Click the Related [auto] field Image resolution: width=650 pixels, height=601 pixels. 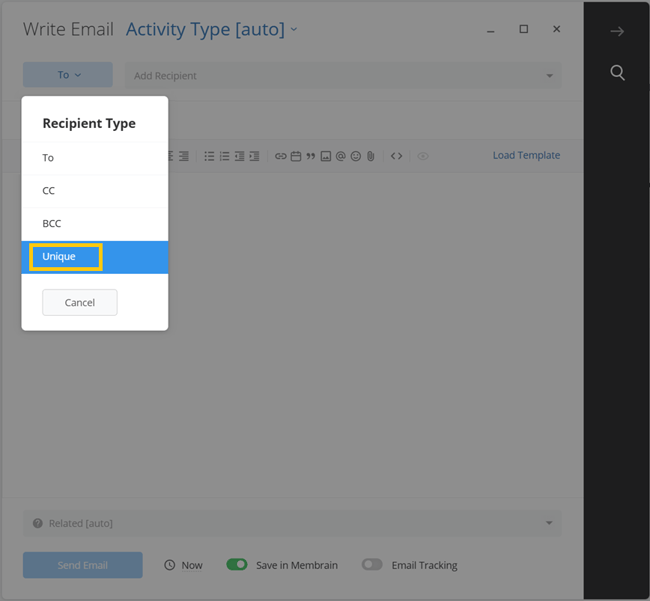[292, 523]
